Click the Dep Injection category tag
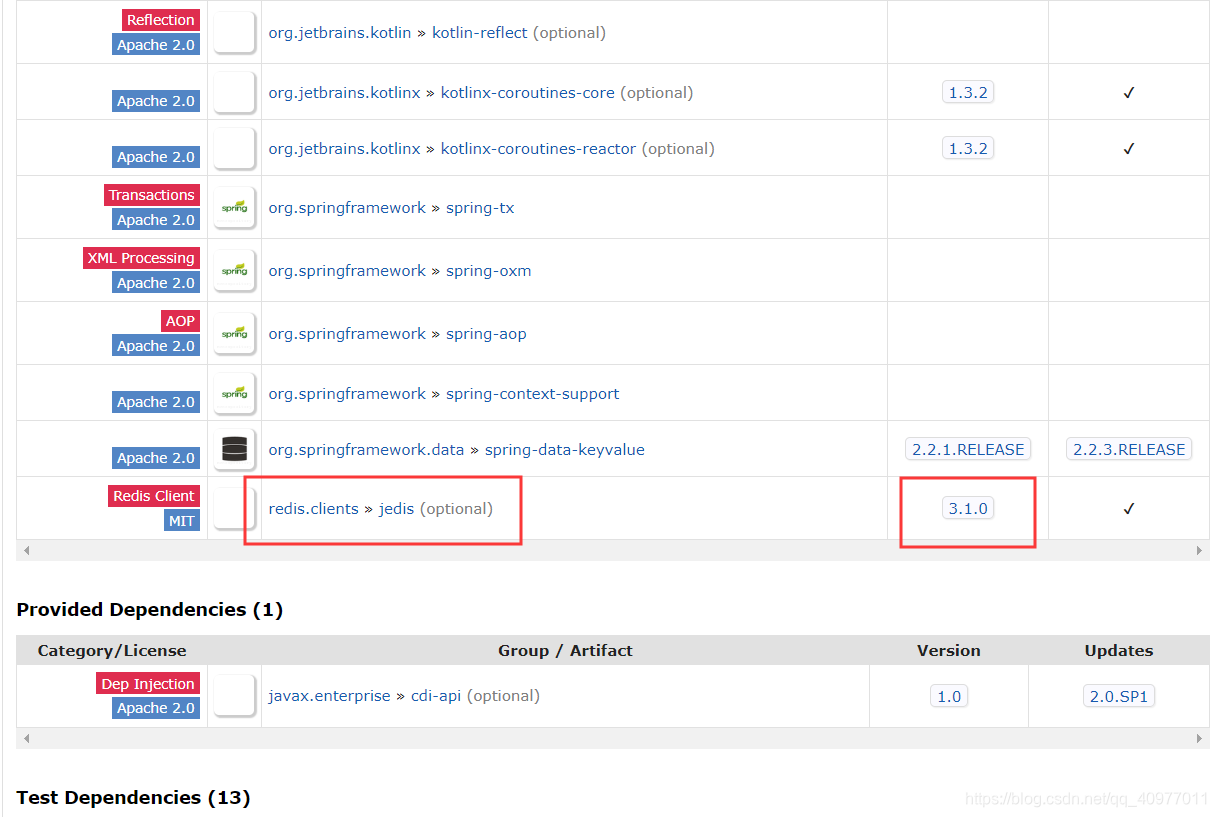This screenshot has width=1216, height=817. [148, 684]
